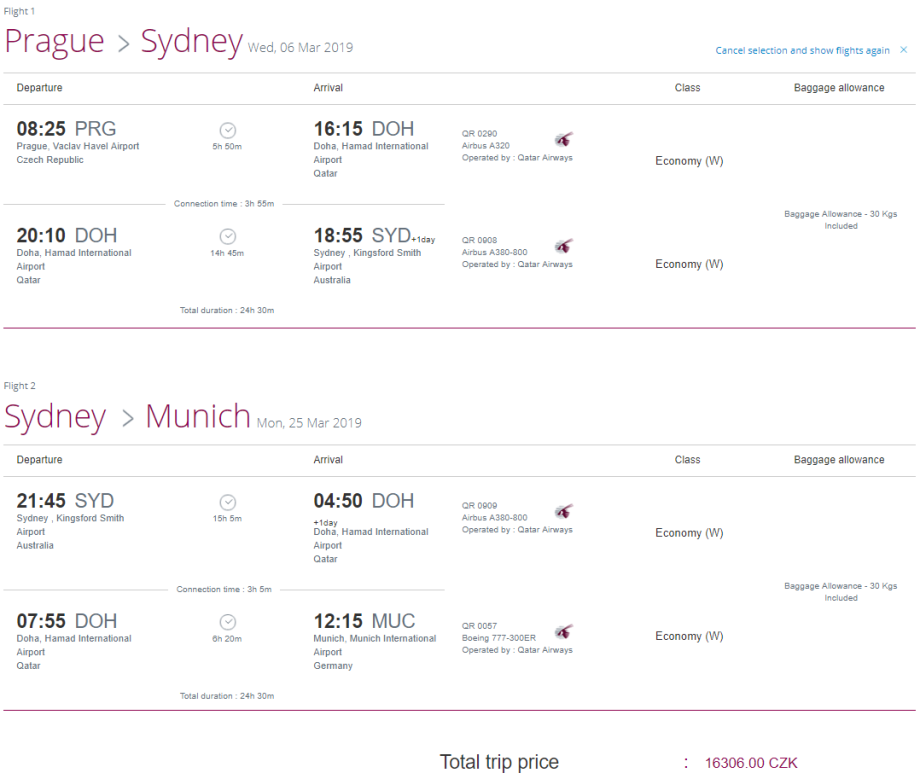Click the Sydney > Munich flight heading

(127, 415)
